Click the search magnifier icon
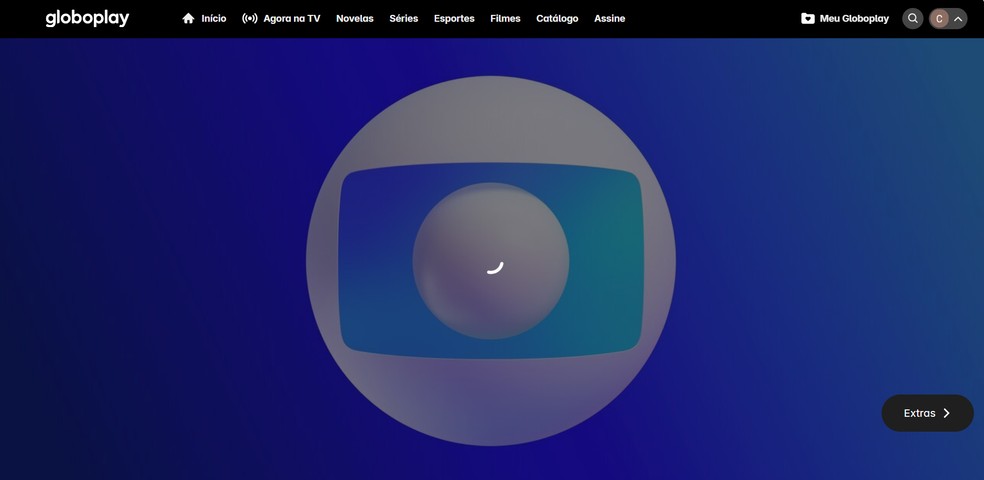This screenshot has height=480, width=984. click(913, 19)
